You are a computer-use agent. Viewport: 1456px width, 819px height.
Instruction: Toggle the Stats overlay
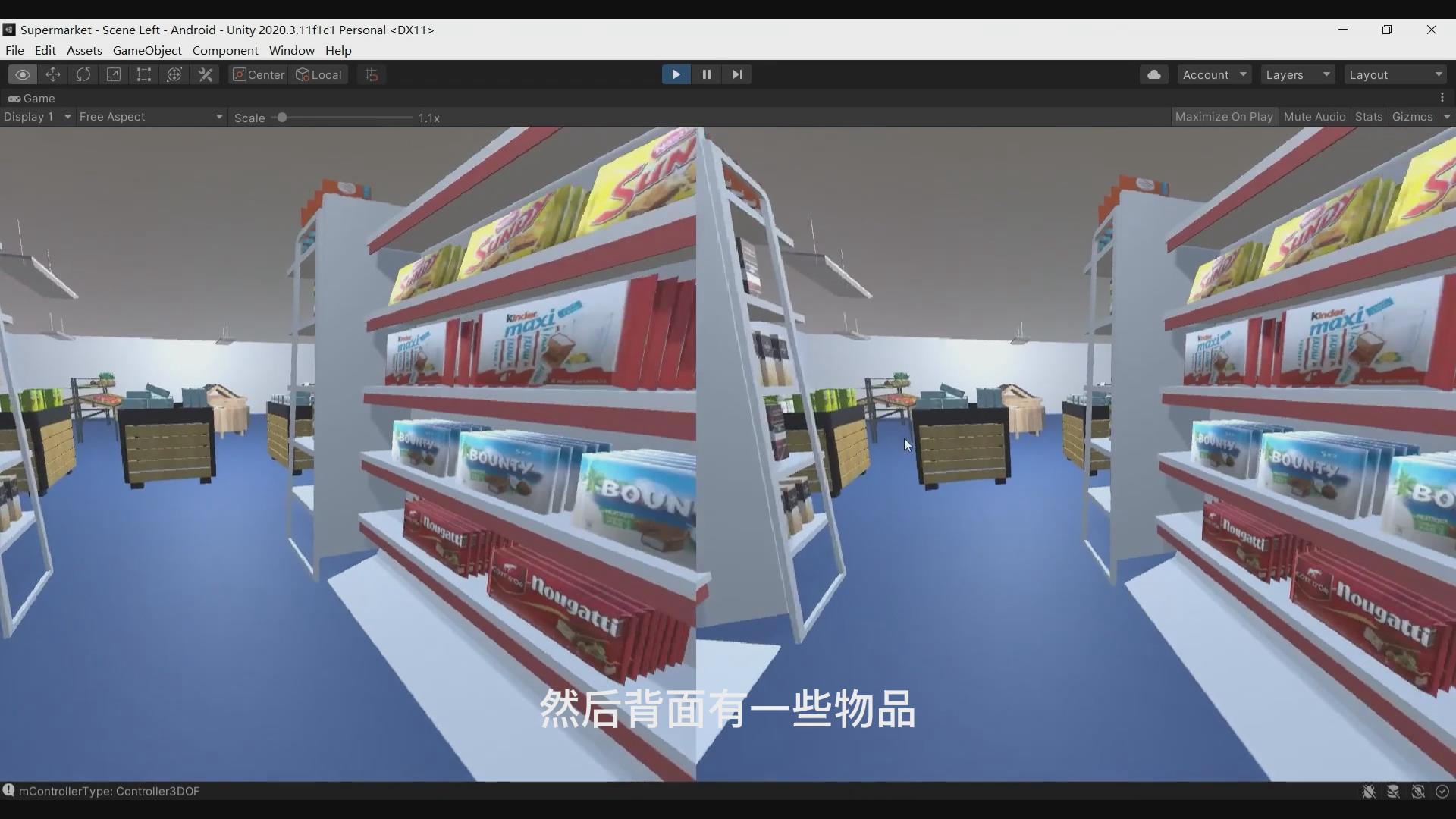1368,117
